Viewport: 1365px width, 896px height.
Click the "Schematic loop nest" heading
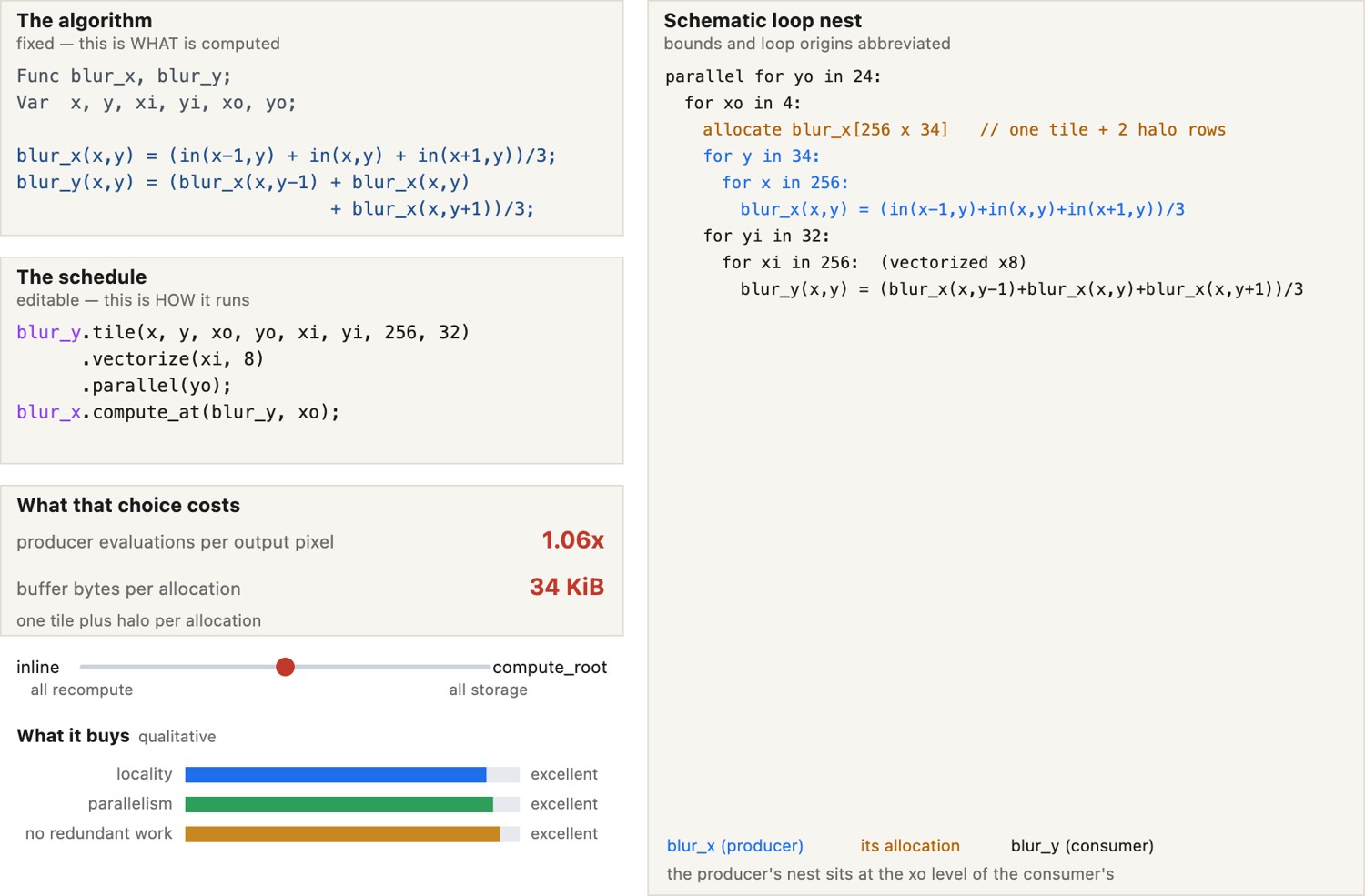(763, 20)
